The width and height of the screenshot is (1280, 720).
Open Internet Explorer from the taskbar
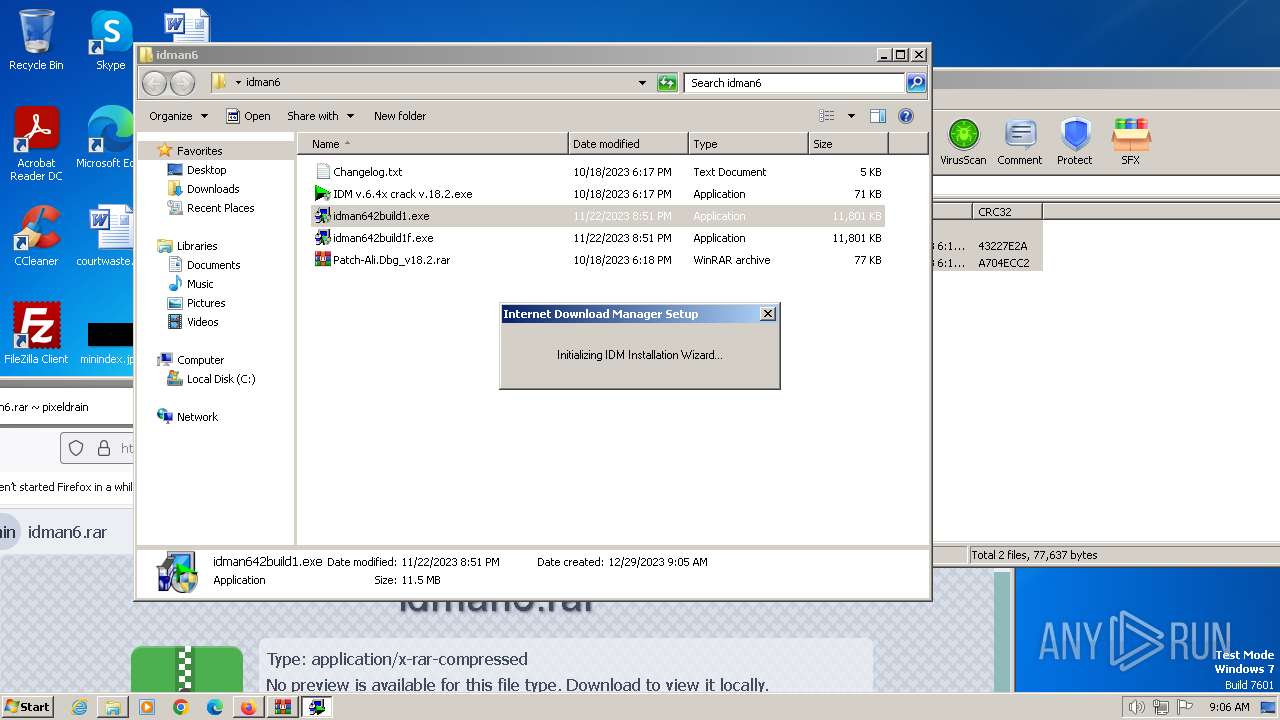(x=79, y=707)
